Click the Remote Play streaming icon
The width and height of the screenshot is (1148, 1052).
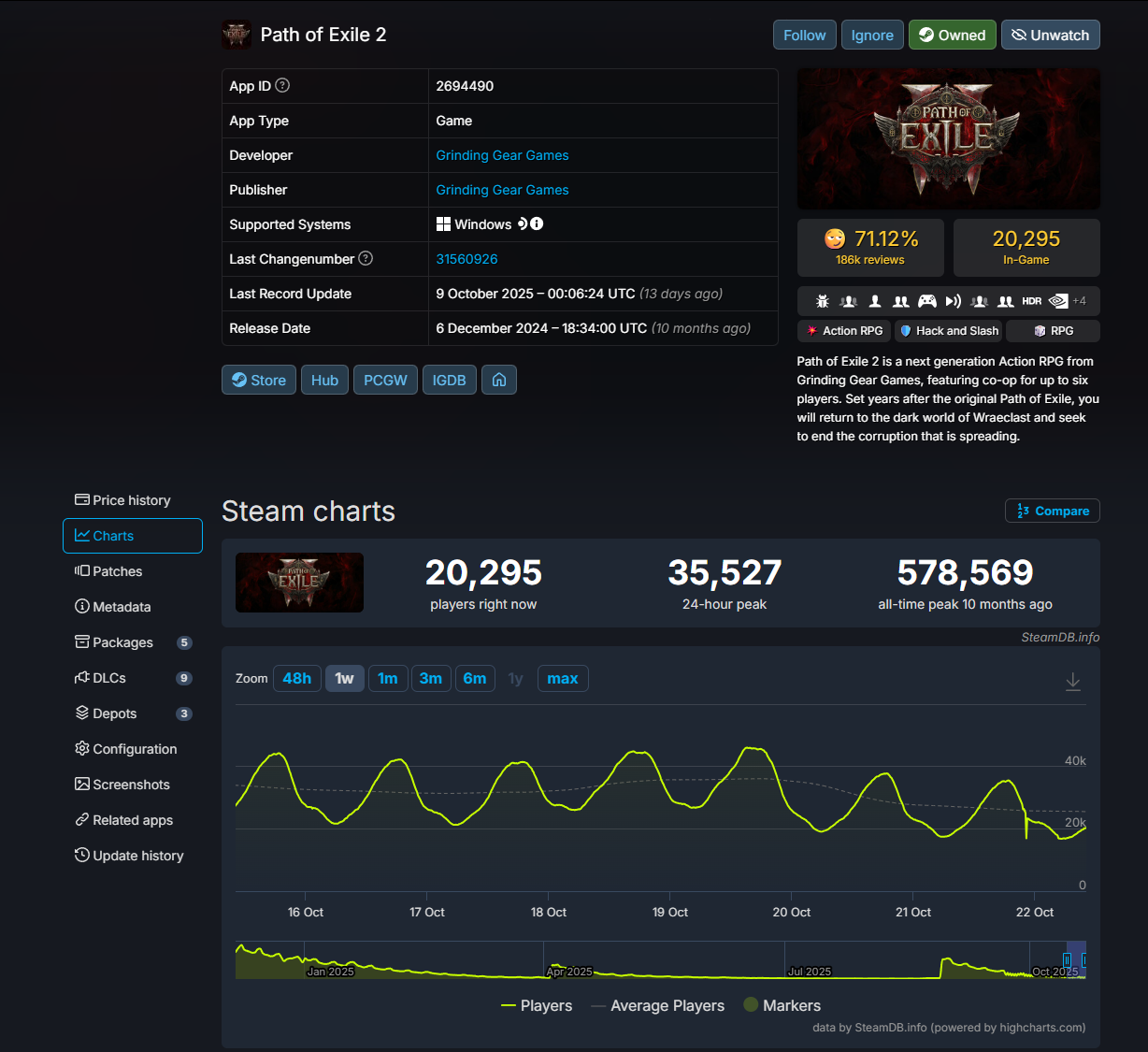click(954, 301)
